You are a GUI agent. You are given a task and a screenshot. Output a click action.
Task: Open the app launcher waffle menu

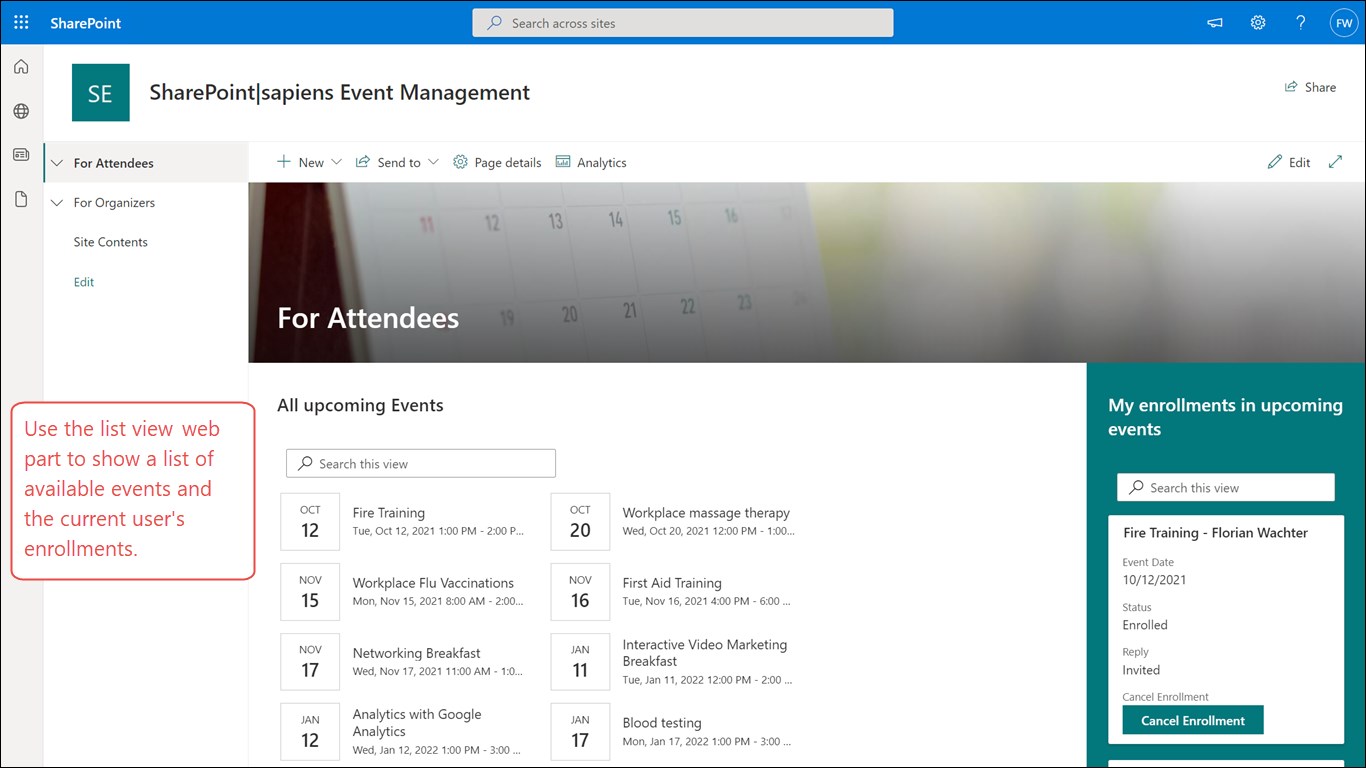coord(21,22)
